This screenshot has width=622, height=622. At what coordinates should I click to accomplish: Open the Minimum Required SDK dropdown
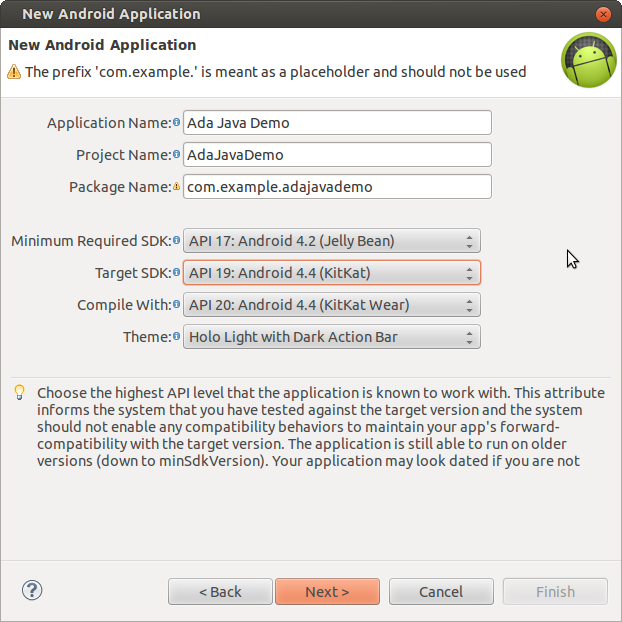[331, 241]
